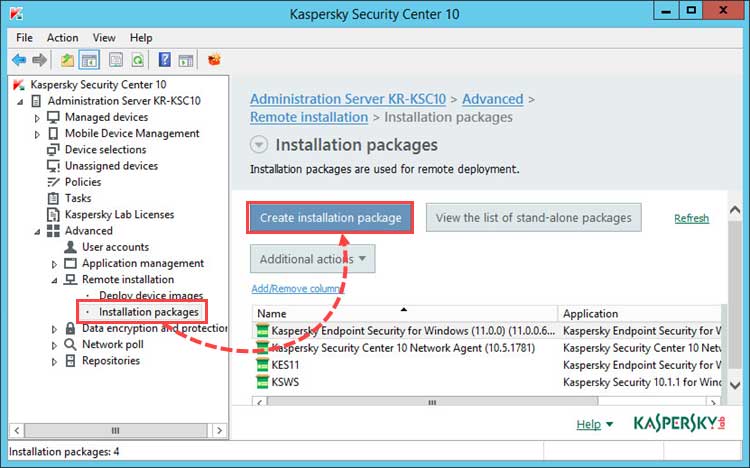
Task: Select the Kaspersky Security Center 10 root node
Action: [x=98, y=85]
